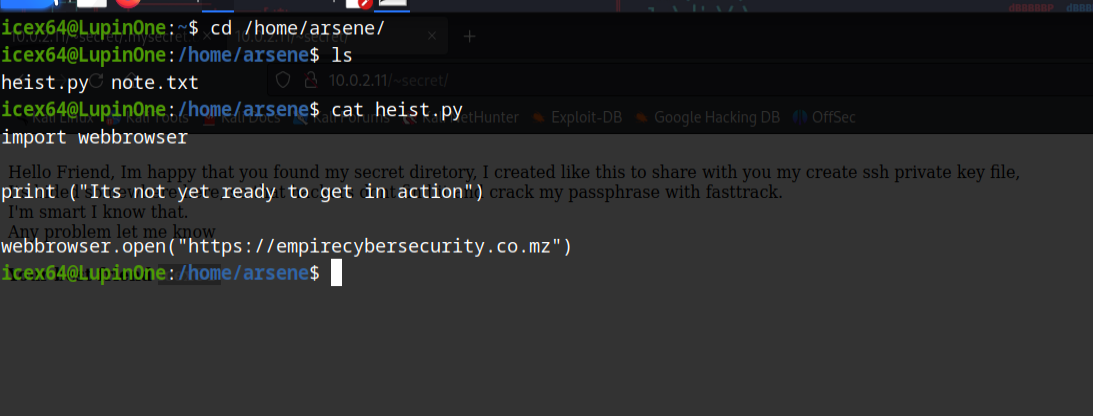Click the terminal cursor block at last prompt
The width and height of the screenshot is (1093, 416).
(336, 273)
